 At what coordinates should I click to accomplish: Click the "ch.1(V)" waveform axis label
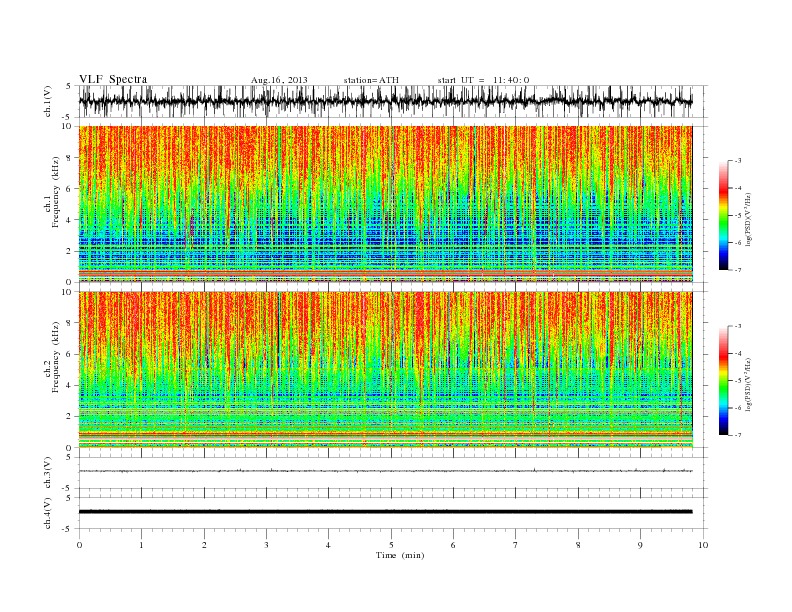(x=48, y=101)
